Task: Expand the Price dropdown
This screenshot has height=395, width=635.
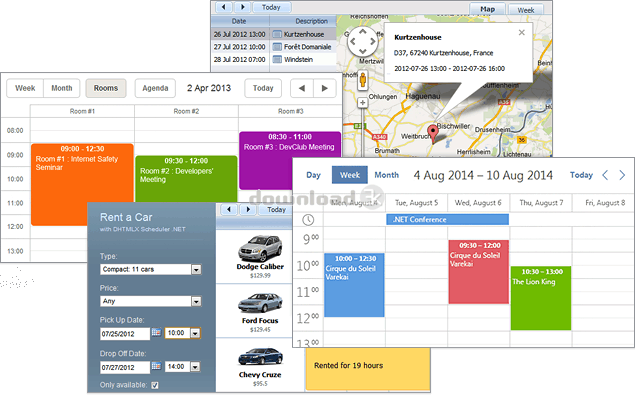Action: coord(196,301)
